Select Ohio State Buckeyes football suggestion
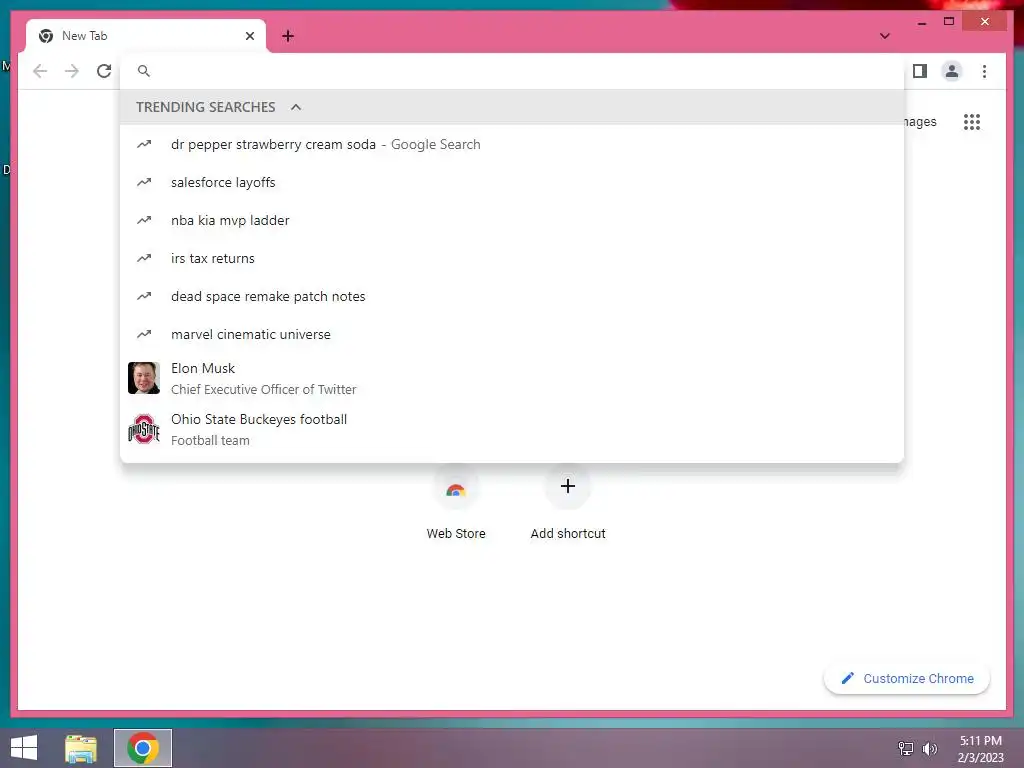This screenshot has width=1024, height=768. [512, 429]
